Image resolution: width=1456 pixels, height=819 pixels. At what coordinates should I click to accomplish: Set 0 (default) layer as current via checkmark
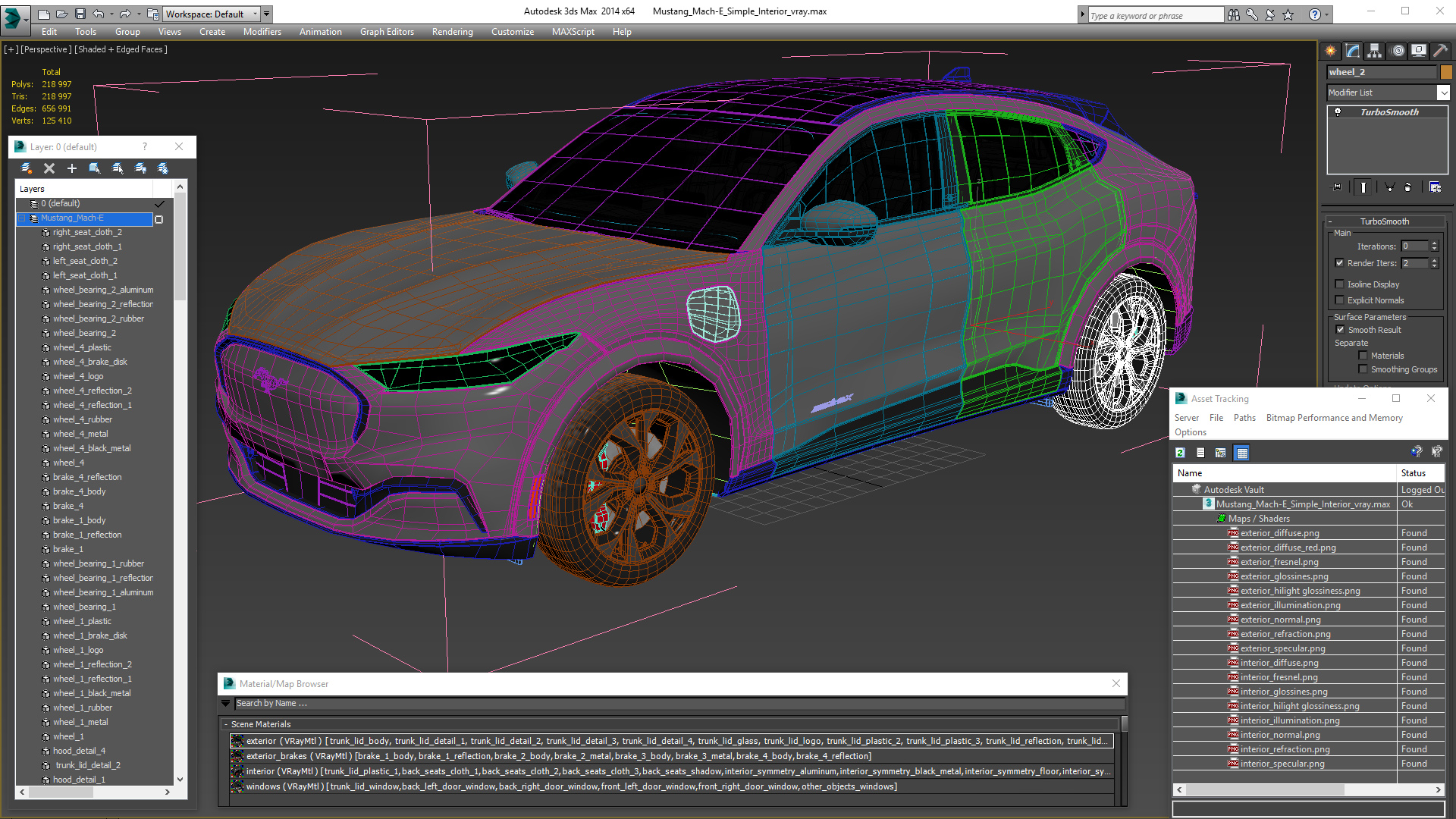(159, 203)
